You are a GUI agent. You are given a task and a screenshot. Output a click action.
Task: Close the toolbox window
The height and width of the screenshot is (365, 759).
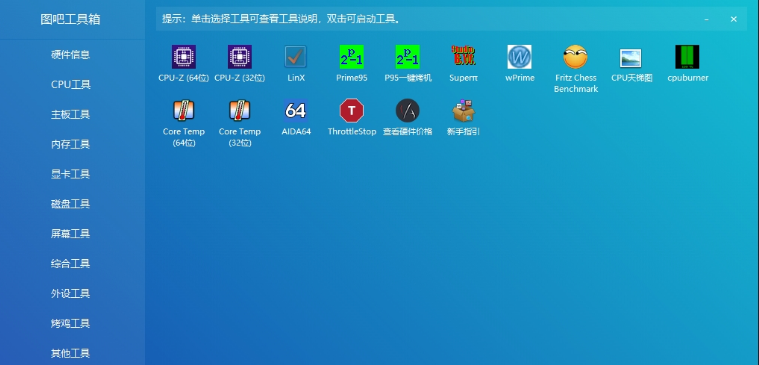(734, 19)
